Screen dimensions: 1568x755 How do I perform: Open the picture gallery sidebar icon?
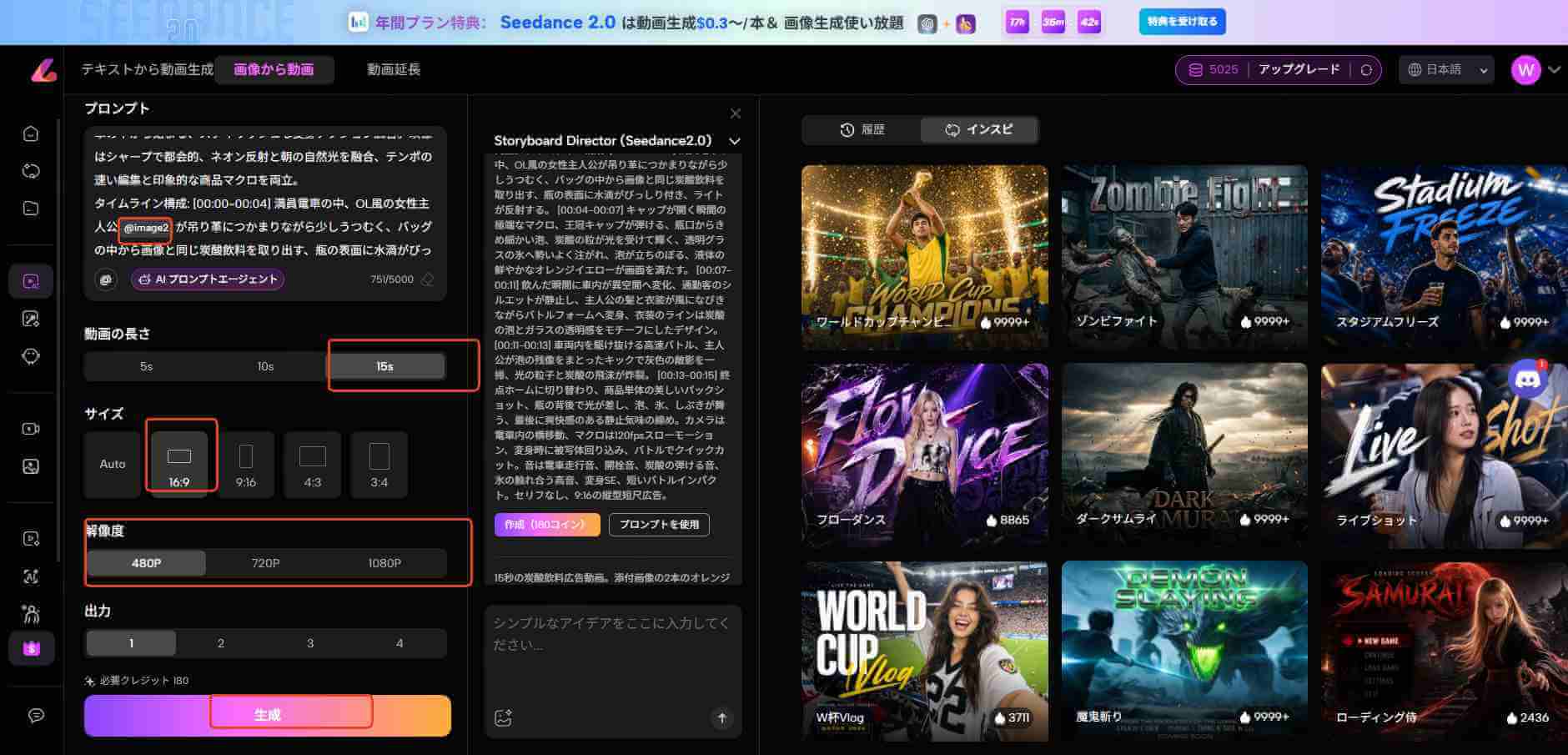click(31, 466)
